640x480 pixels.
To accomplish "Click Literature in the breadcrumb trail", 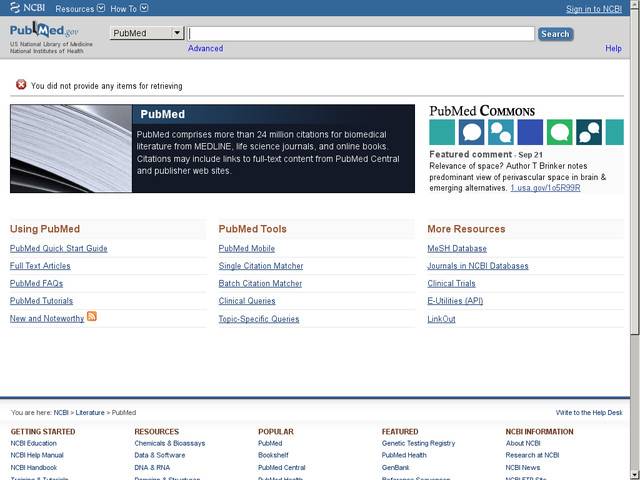I will pos(90,413).
